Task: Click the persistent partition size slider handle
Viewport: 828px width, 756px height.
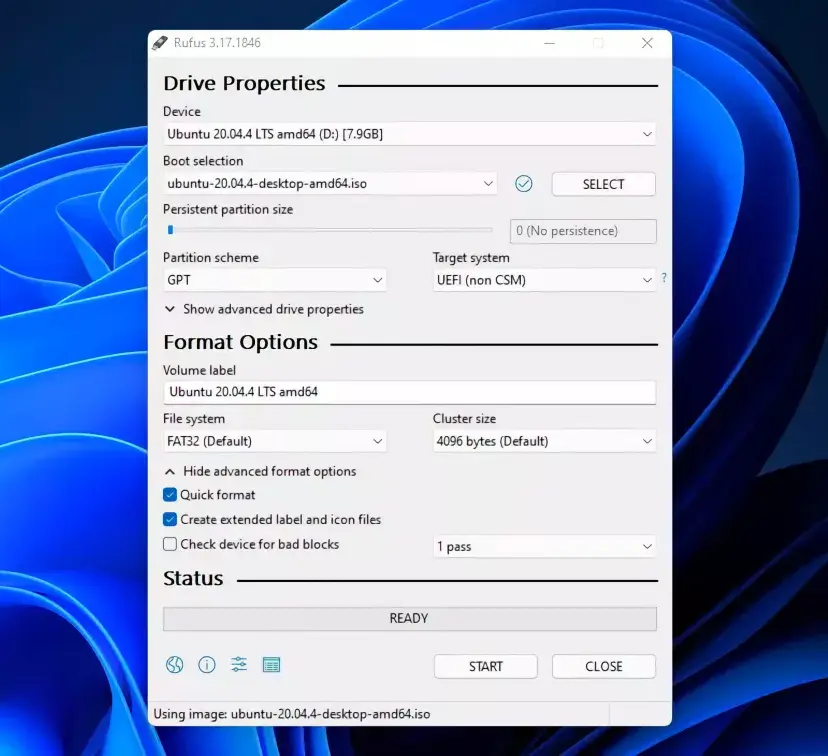Action: [x=170, y=230]
